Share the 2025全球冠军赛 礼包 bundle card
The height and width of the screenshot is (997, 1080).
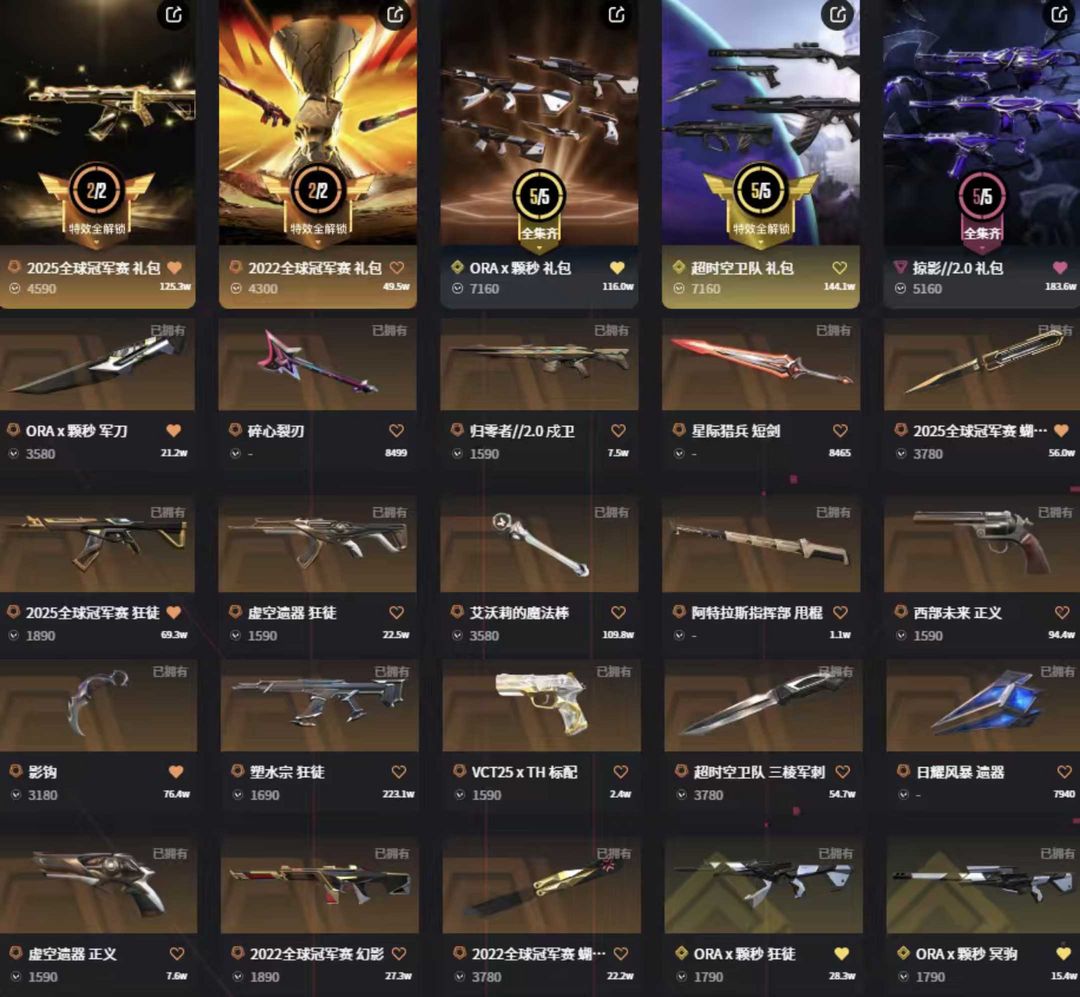[174, 14]
